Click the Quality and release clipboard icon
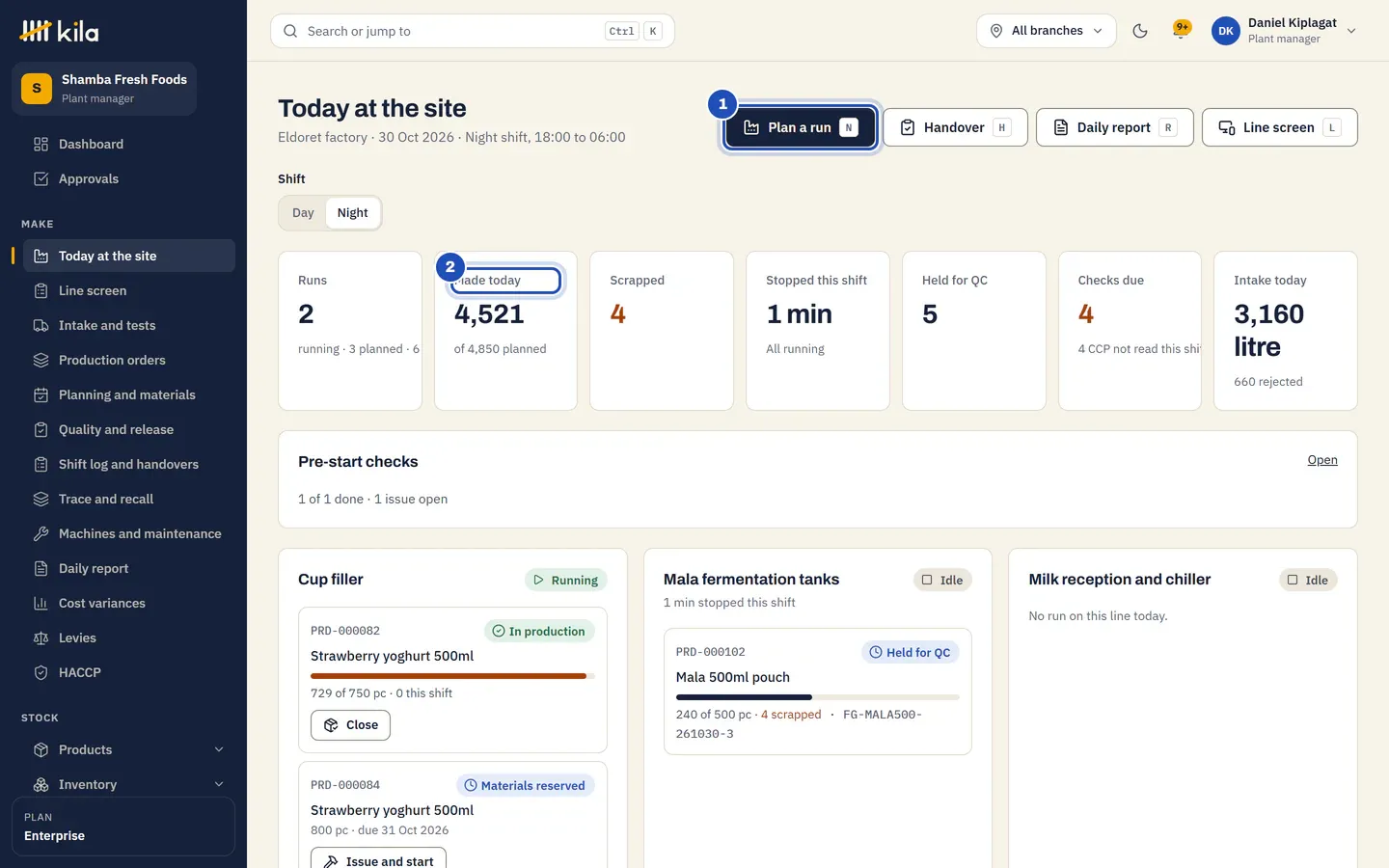This screenshot has height=868, width=1389. 41,430
